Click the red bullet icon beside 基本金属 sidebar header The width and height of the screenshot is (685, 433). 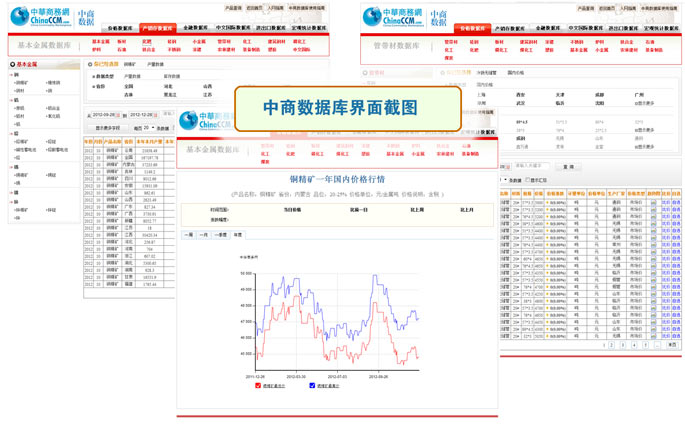pos(14,63)
